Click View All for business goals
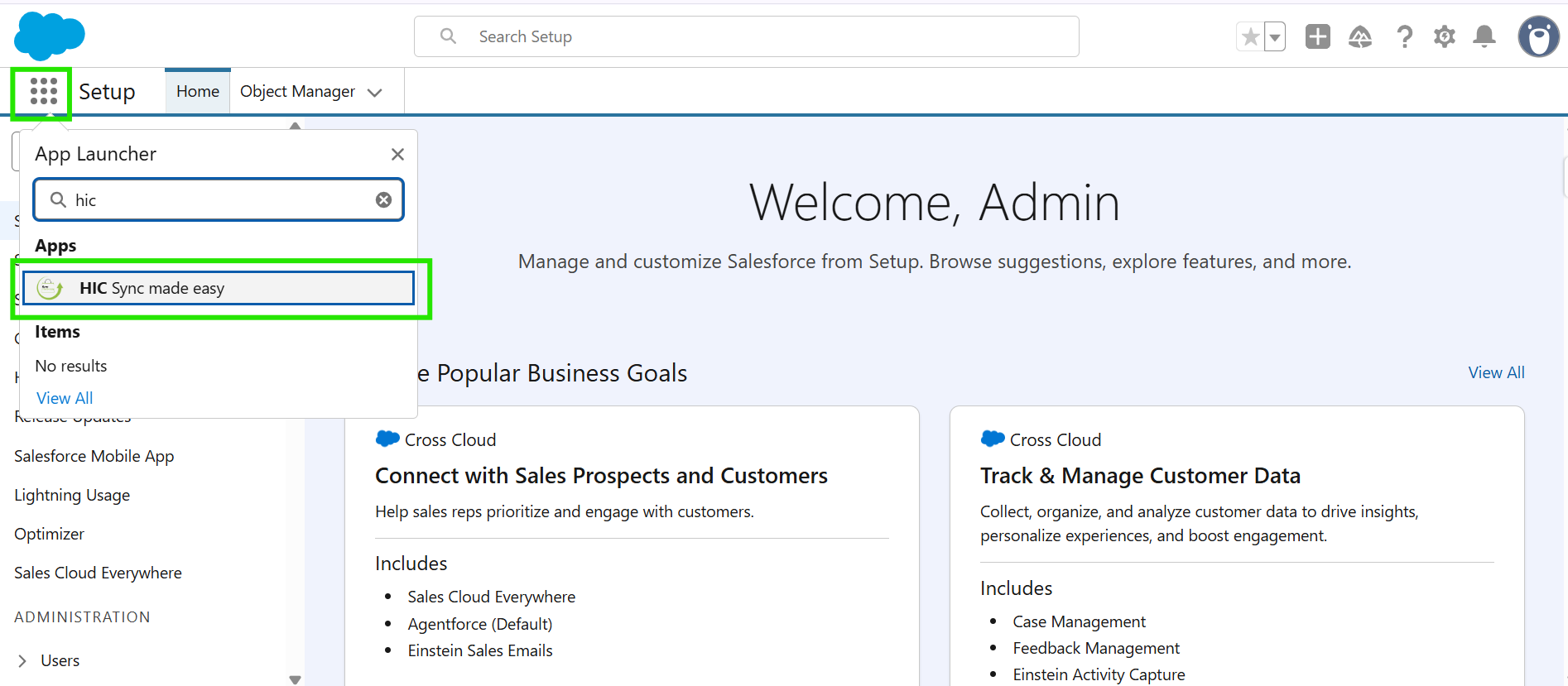Screen dimensions: 1568x686 pyautogui.click(x=1496, y=372)
